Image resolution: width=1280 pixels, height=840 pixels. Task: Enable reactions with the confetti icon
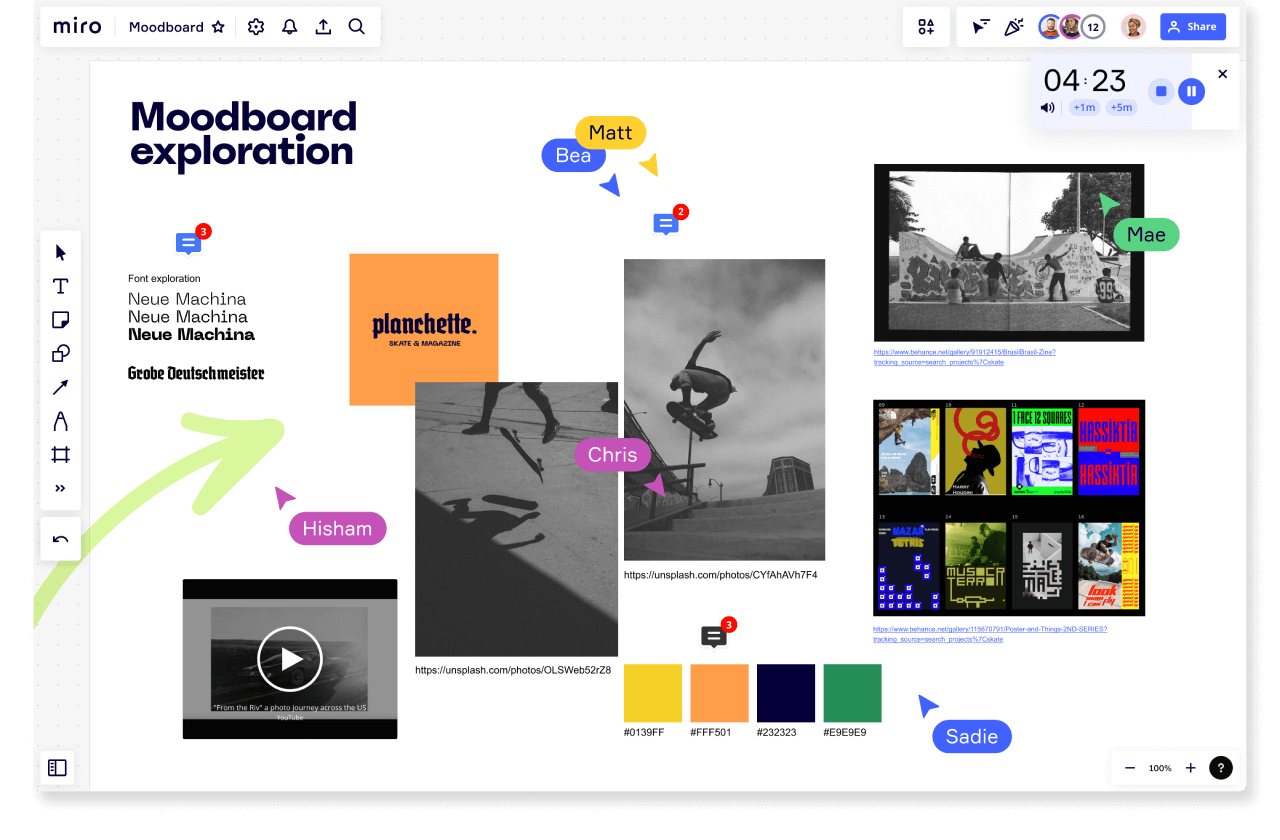pyautogui.click(x=1014, y=27)
